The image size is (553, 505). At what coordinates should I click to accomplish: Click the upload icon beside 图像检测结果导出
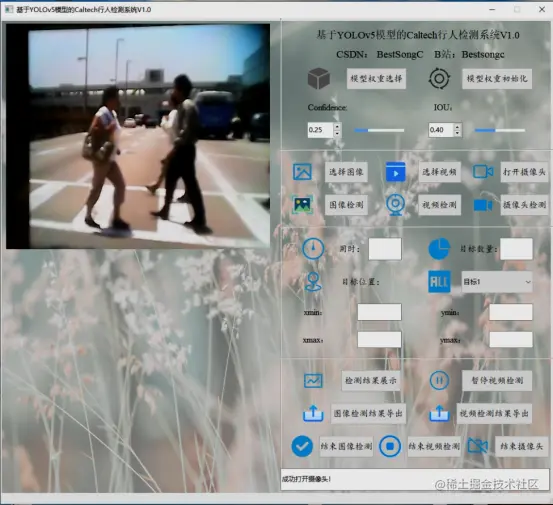pyautogui.click(x=313, y=413)
